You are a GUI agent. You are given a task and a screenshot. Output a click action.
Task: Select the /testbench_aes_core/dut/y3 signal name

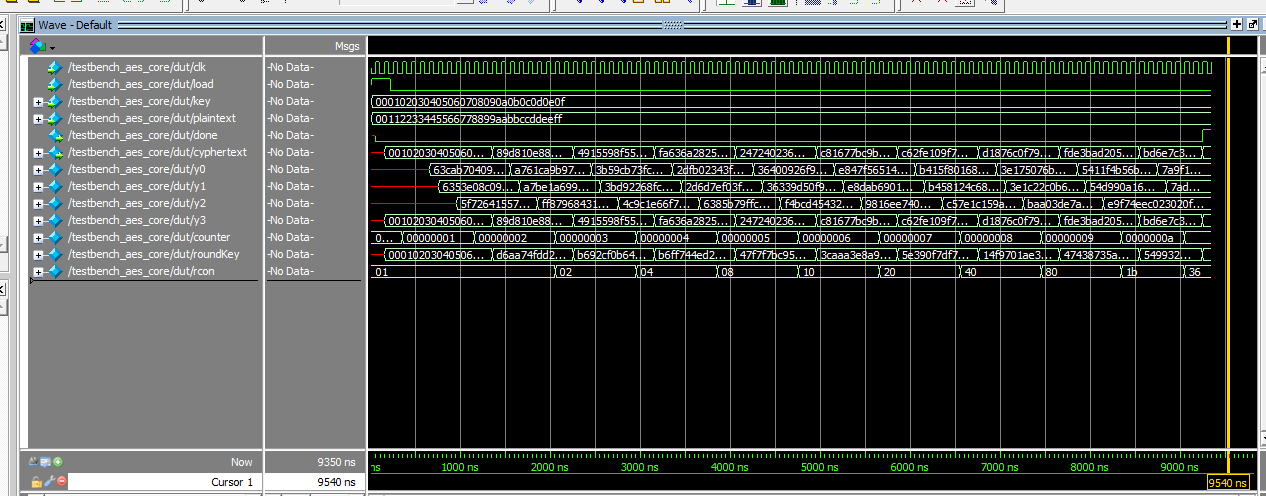[137, 220]
